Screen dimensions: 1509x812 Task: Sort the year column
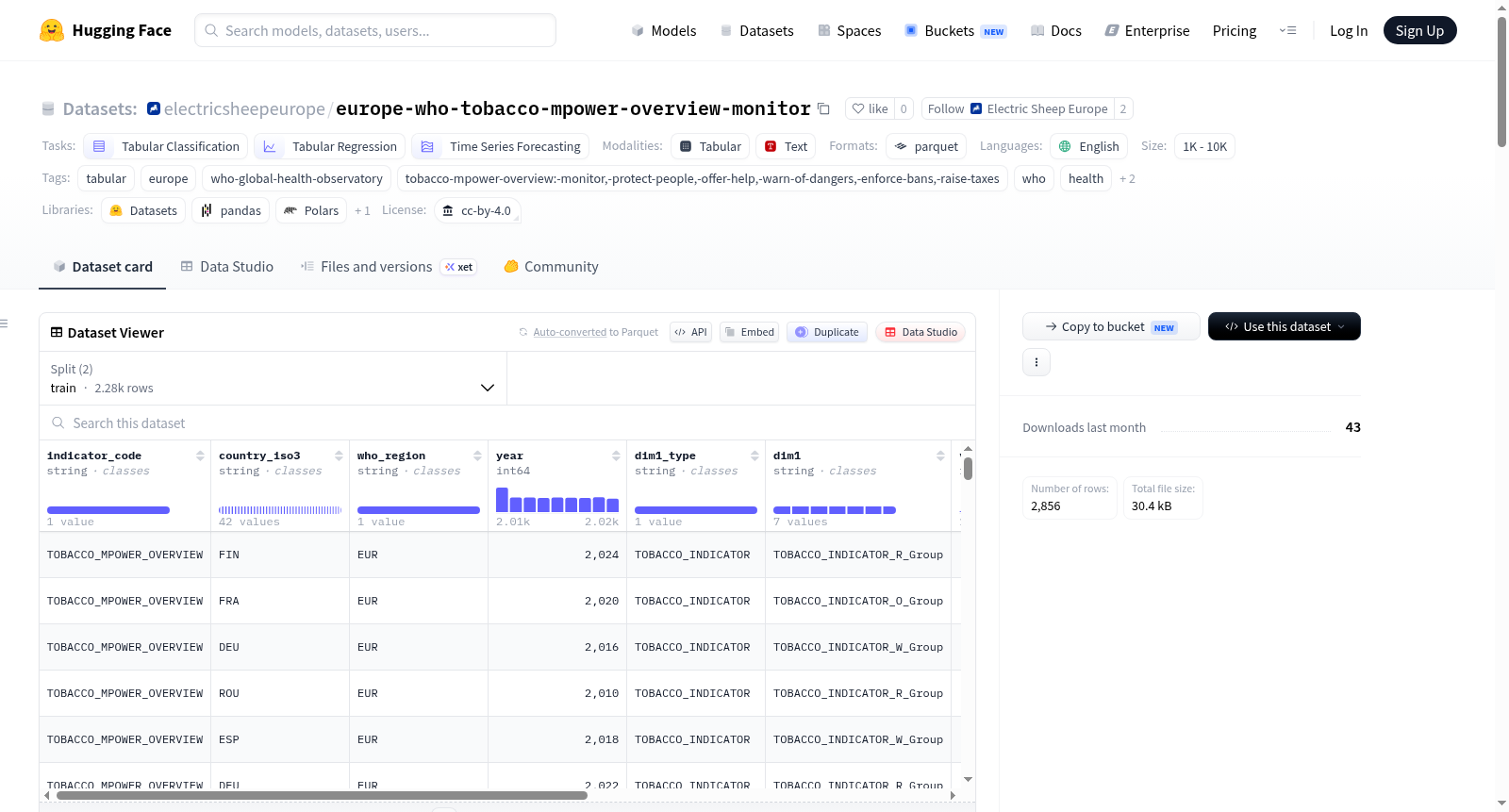[616, 456]
